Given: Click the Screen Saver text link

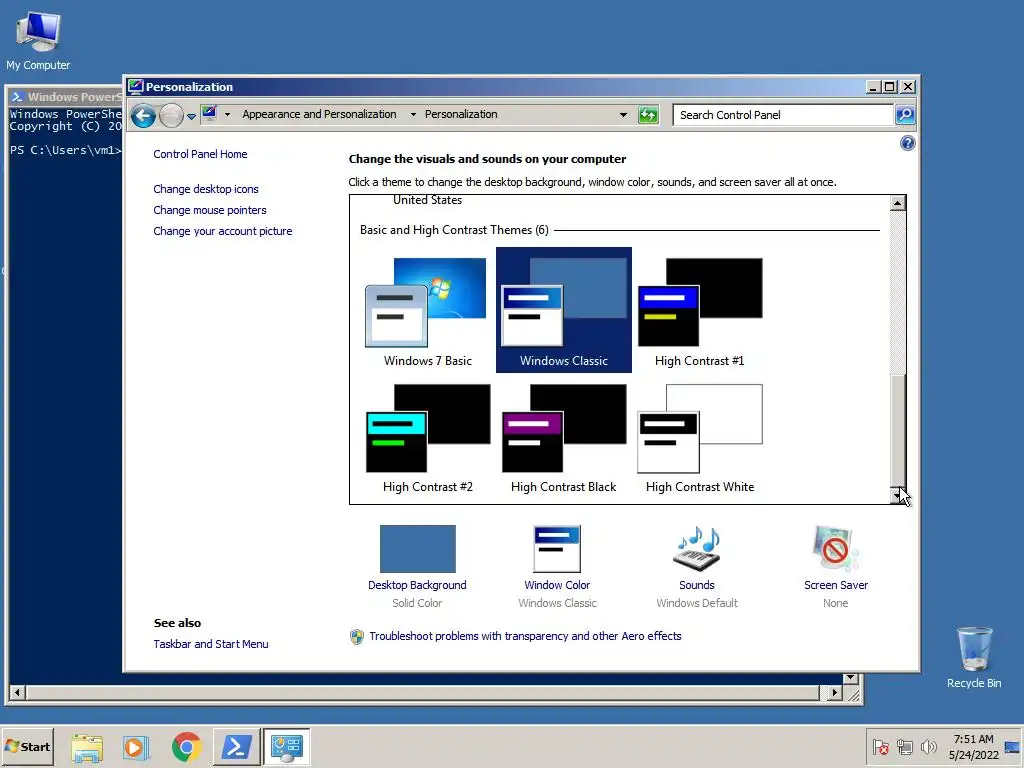Looking at the screenshot, I should click(836, 585).
